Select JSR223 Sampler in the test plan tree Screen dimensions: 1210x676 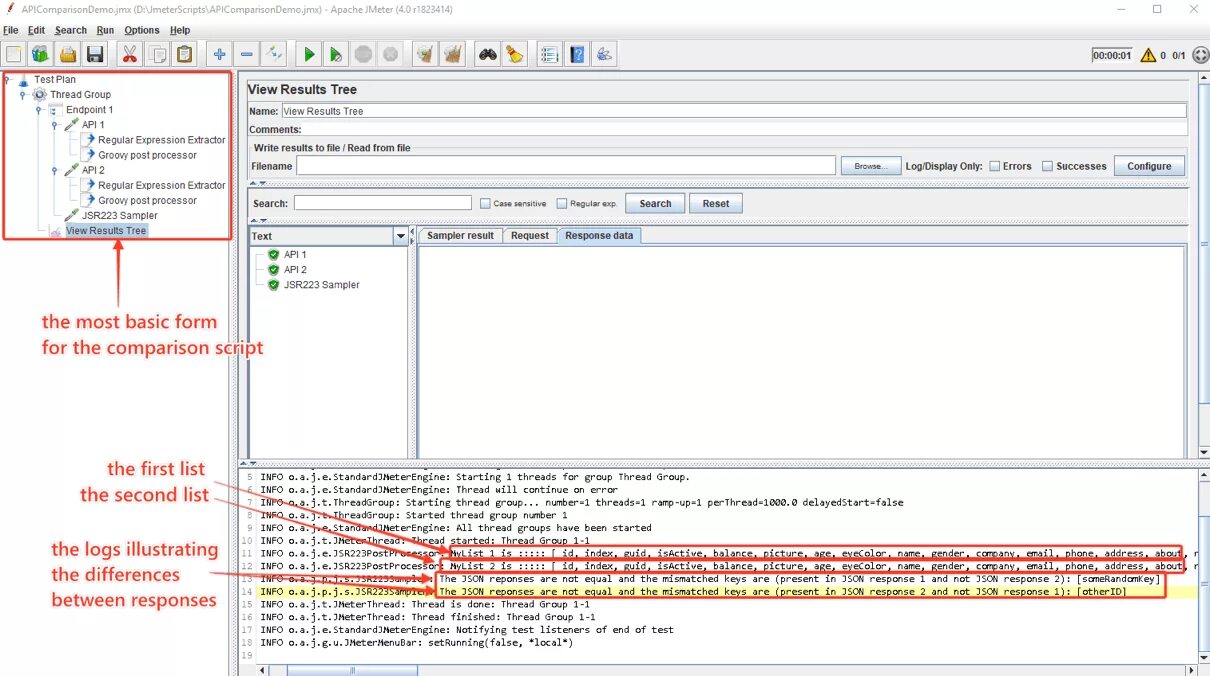pos(120,215)
